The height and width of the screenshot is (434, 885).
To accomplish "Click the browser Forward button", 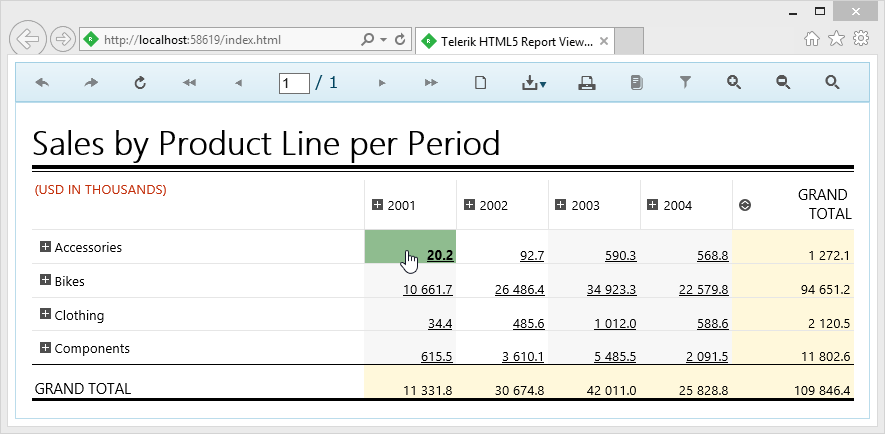I will [x=62, y=40].
